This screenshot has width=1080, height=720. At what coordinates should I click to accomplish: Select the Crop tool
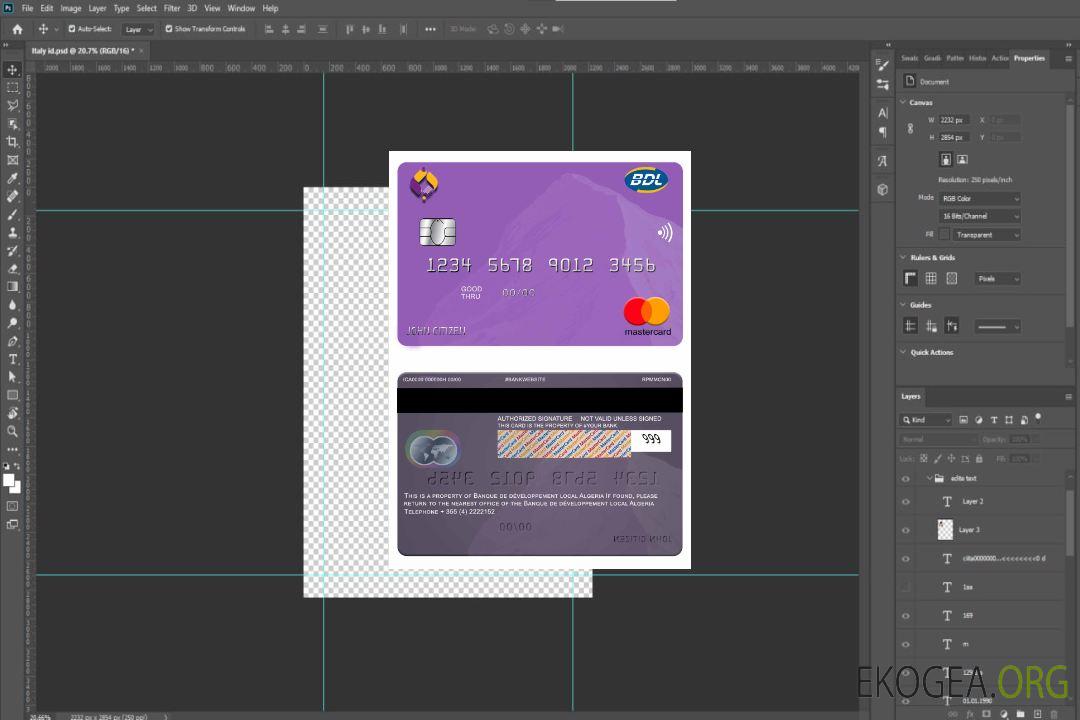pyautogui.click(x=12, y=142)
